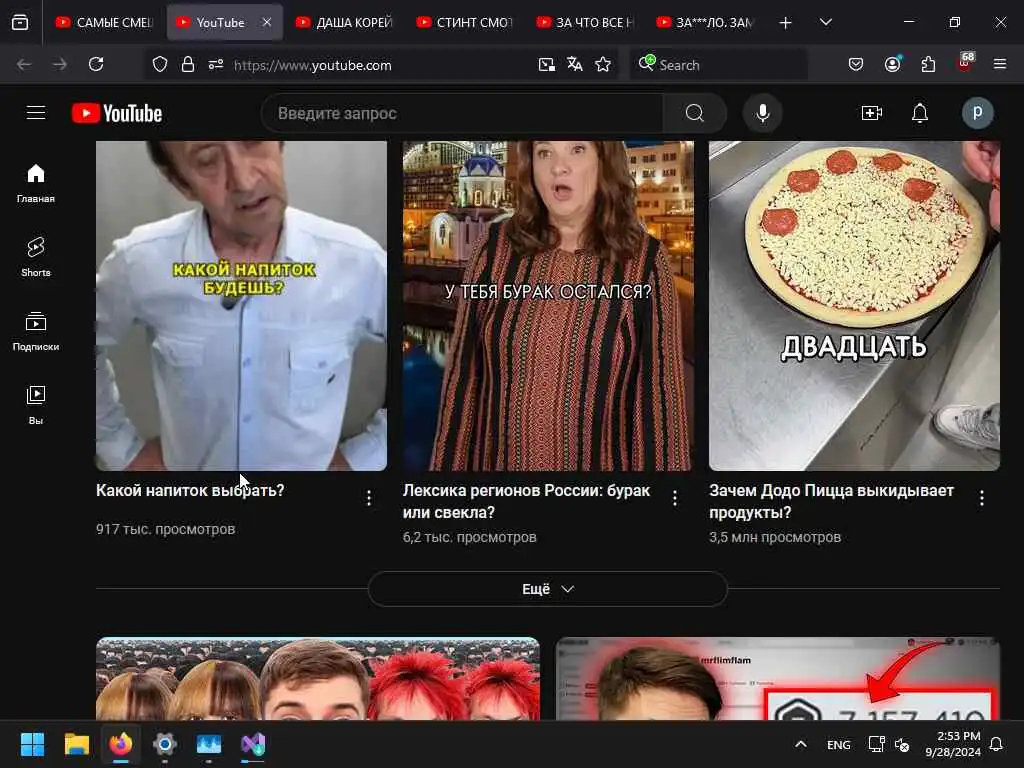Image resolution: width=1024 pixels, height=768 pixels.
Task: Translate this page via translate icon
Action: [575, 64]
